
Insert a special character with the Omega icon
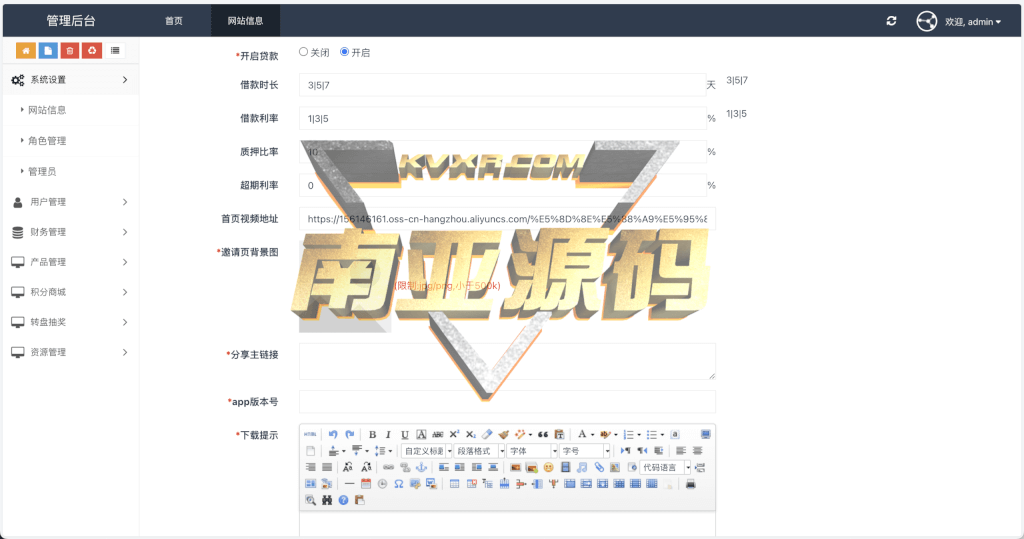[x=398, y=484]
